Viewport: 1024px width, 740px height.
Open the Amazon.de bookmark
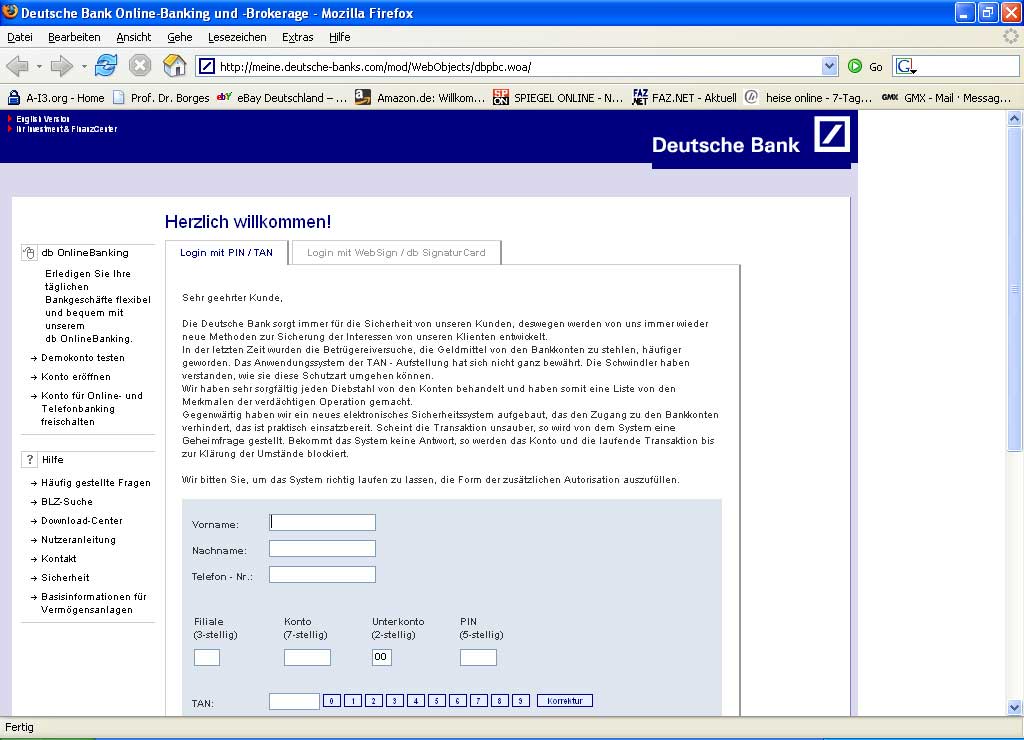tap(421, 98)
